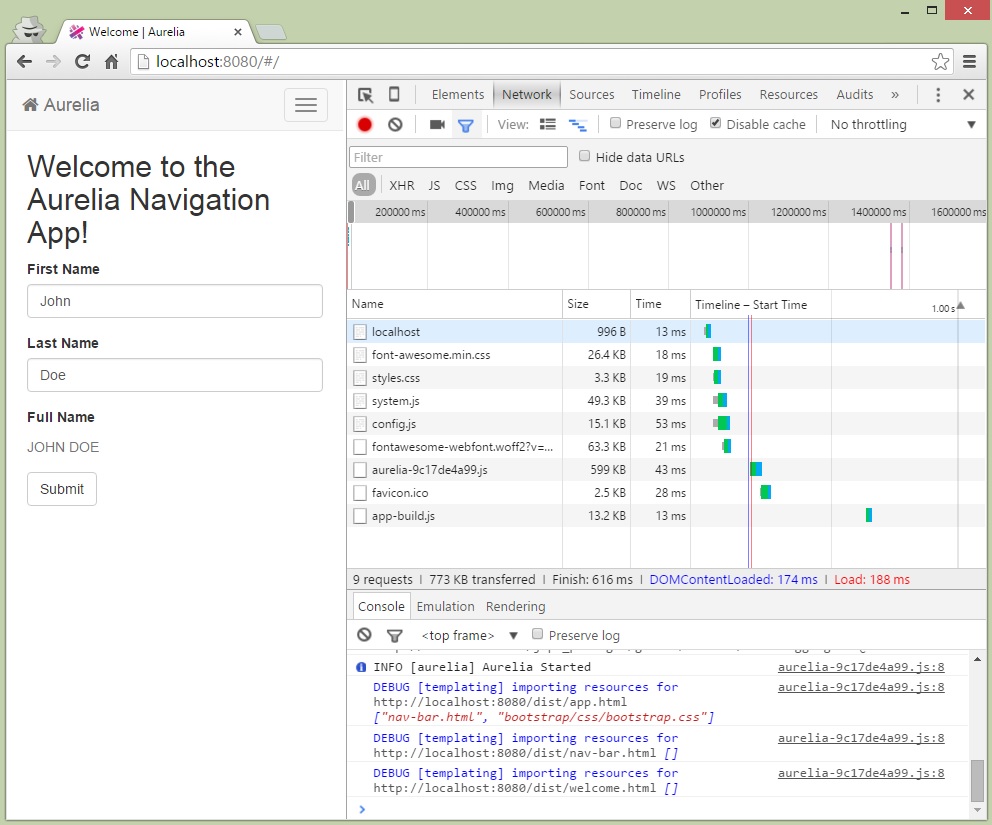
Task: Close the Welcome | Aurelia tab
Action: 238,32
